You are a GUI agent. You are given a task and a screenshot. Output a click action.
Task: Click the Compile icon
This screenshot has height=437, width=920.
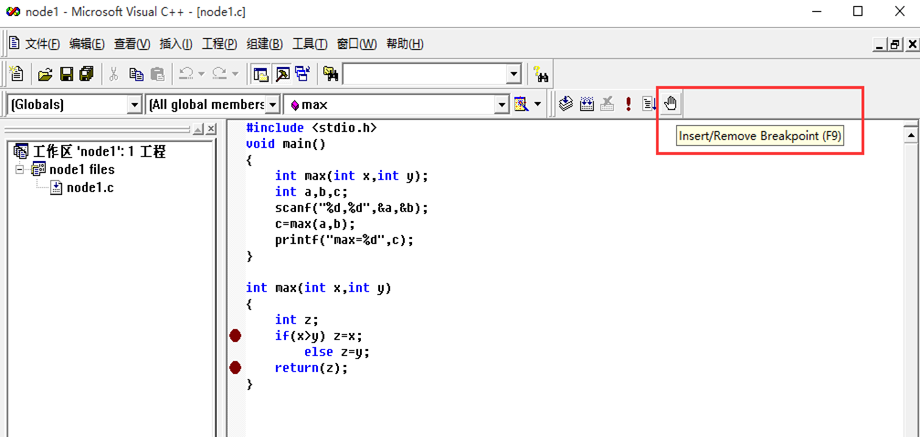click(x=565, y=105)
